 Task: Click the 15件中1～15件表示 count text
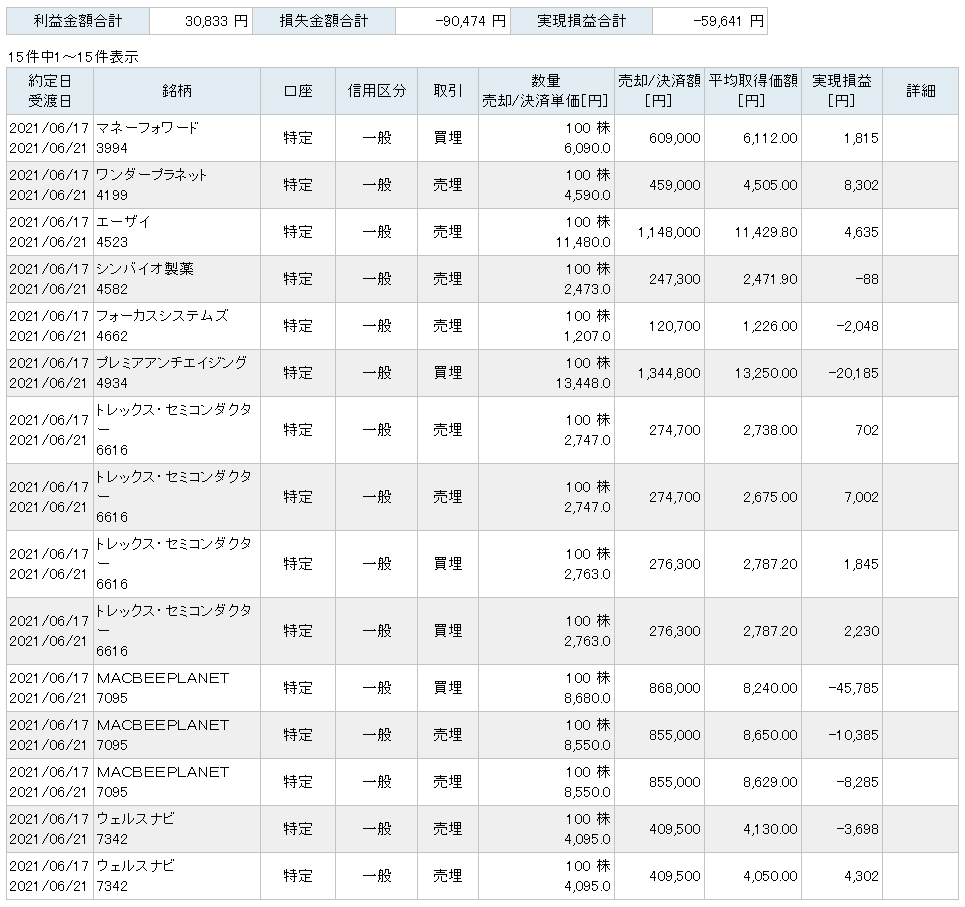click(x=73, y=57)
